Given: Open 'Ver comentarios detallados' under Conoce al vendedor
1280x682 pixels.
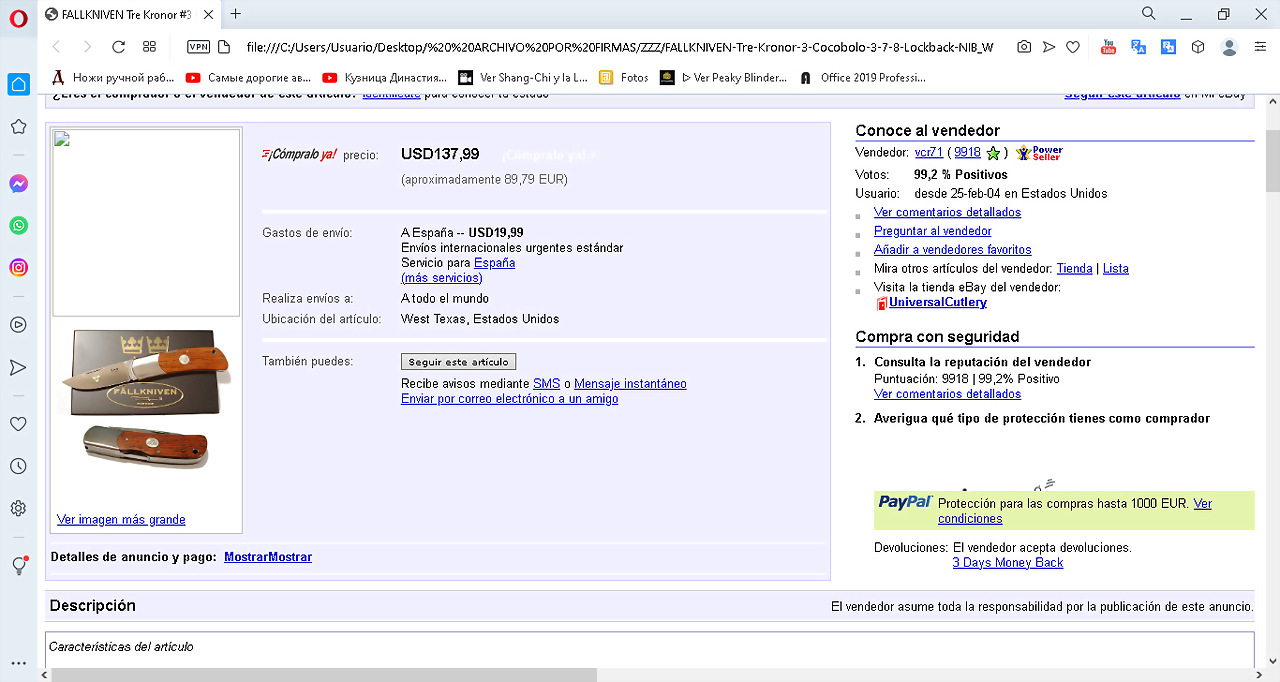Looking at the screenshot, I should 947,212.
